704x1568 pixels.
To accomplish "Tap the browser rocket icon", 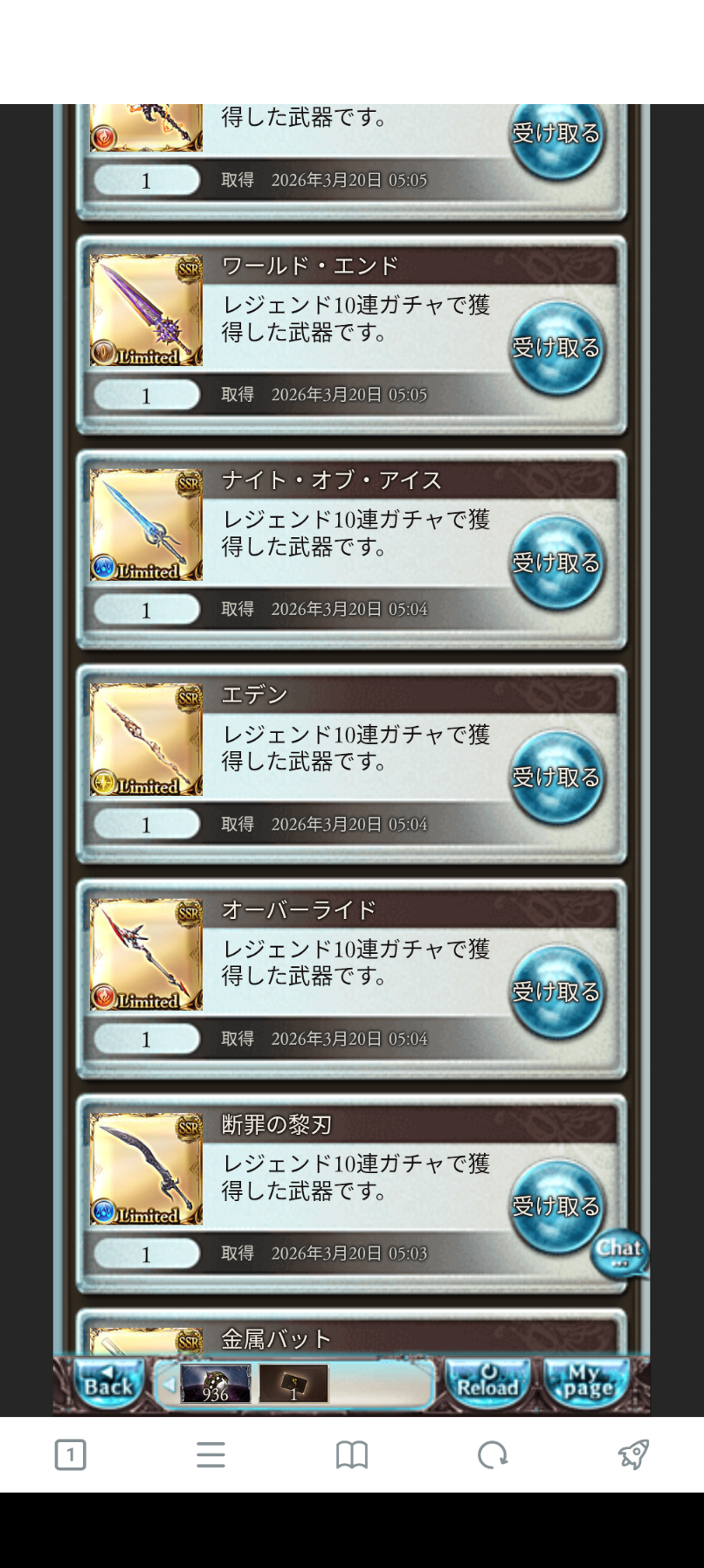I will point(633,1454).
